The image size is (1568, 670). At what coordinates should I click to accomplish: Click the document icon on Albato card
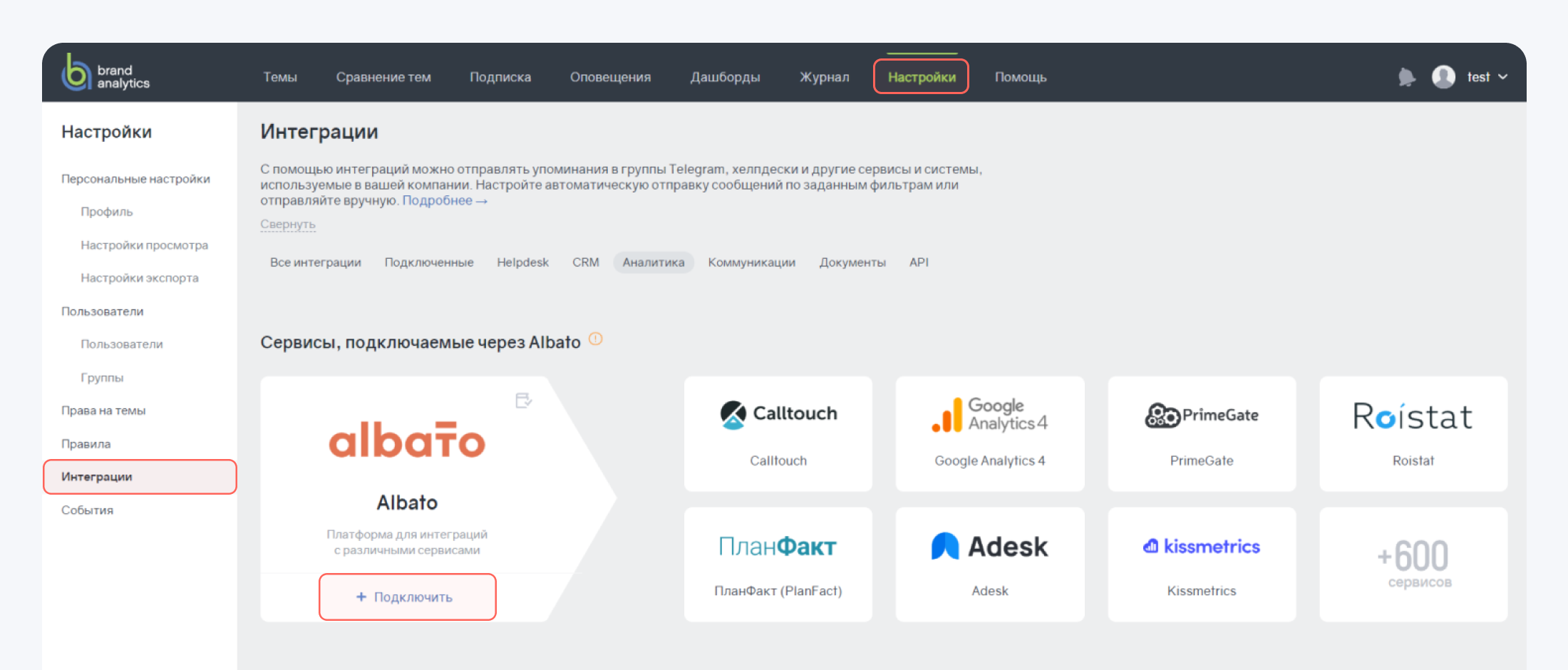pyautogui.click(x=524, y=401)
